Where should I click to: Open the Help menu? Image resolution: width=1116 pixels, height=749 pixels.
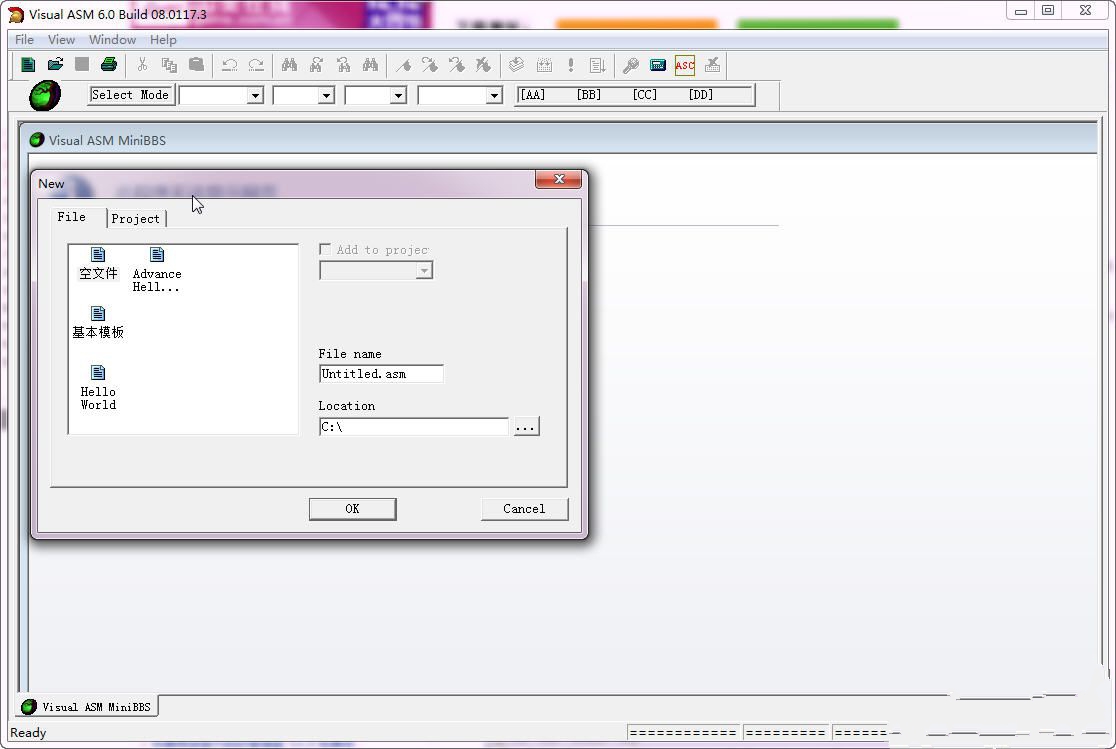coord(163,40)
